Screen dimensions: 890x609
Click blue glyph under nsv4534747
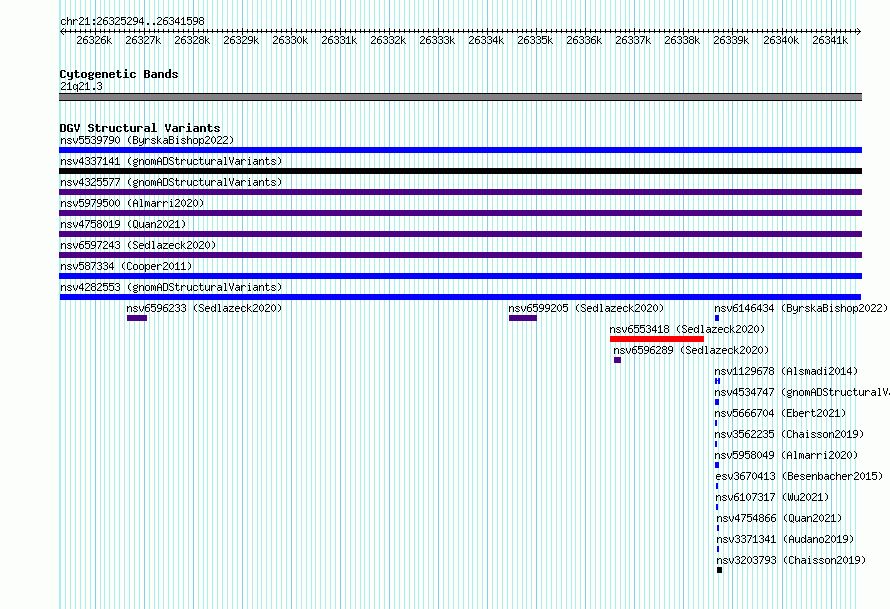point(717,402)
